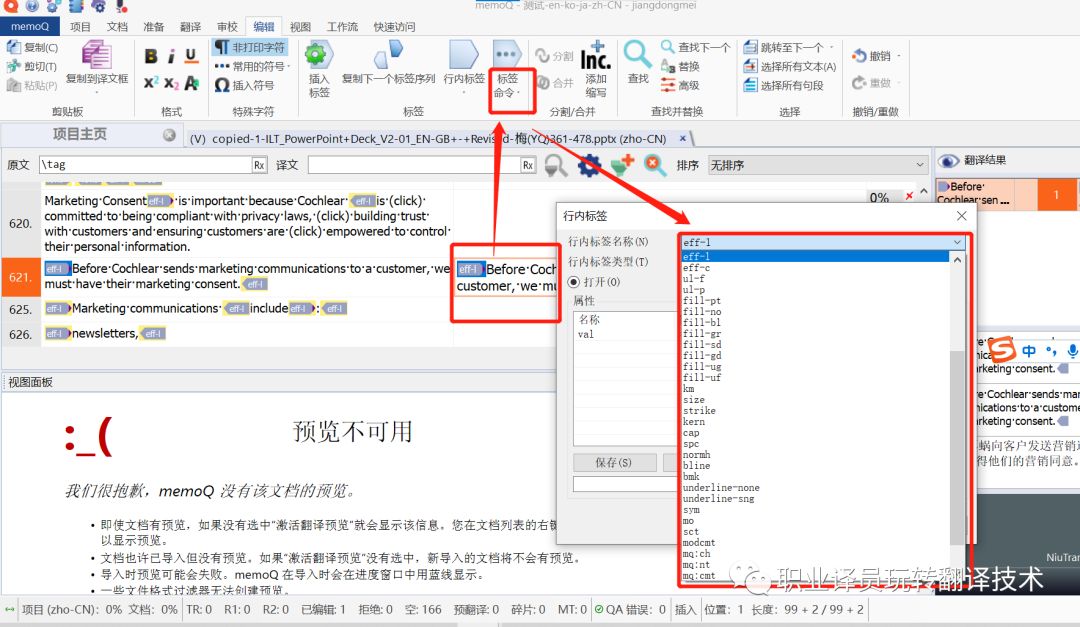
Task: Open the eff-1 tag name combo box
Action: pyautogui.click(x=957, y=242)
